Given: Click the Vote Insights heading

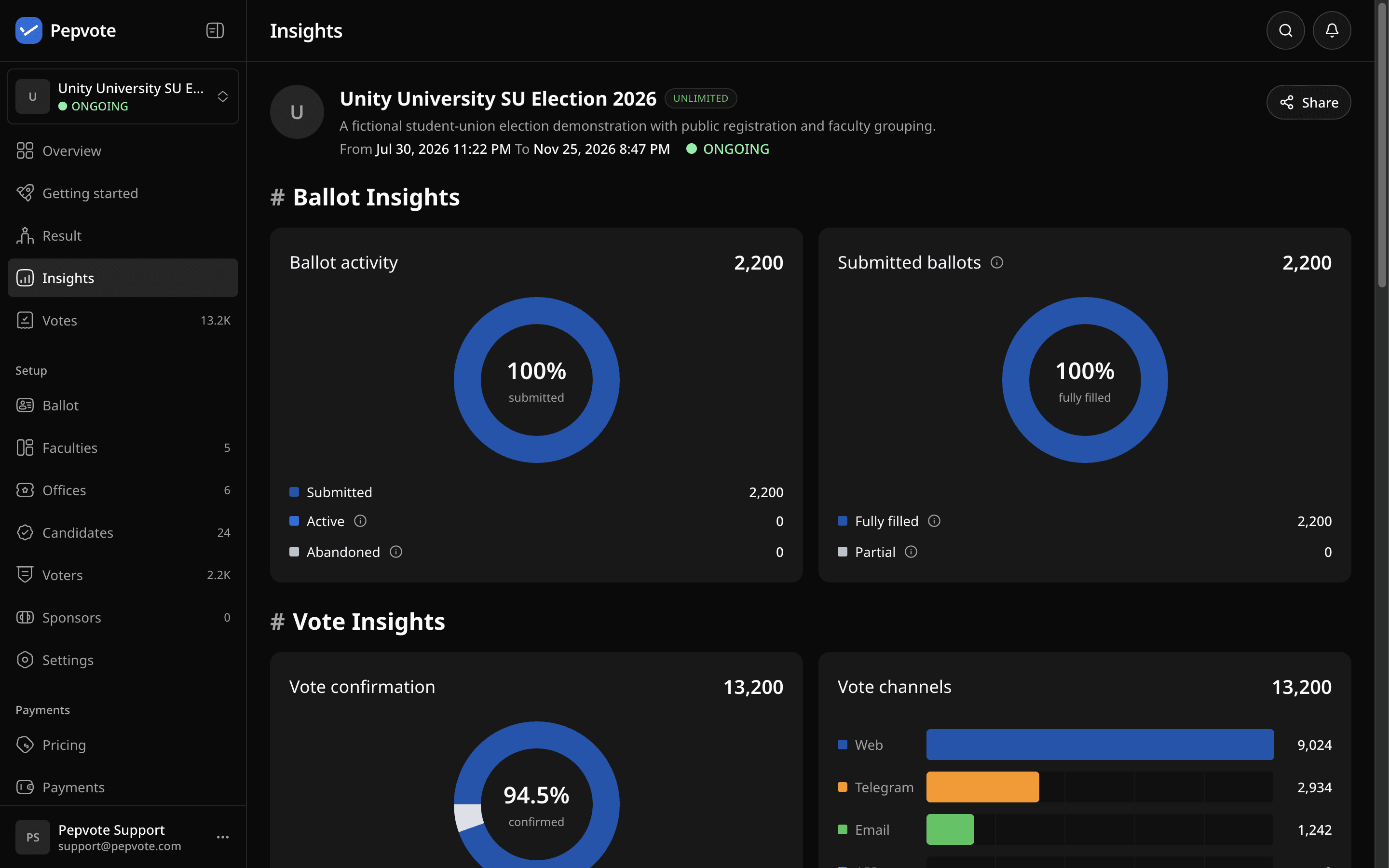Looking at the screenshot, I should coord(357,622).
